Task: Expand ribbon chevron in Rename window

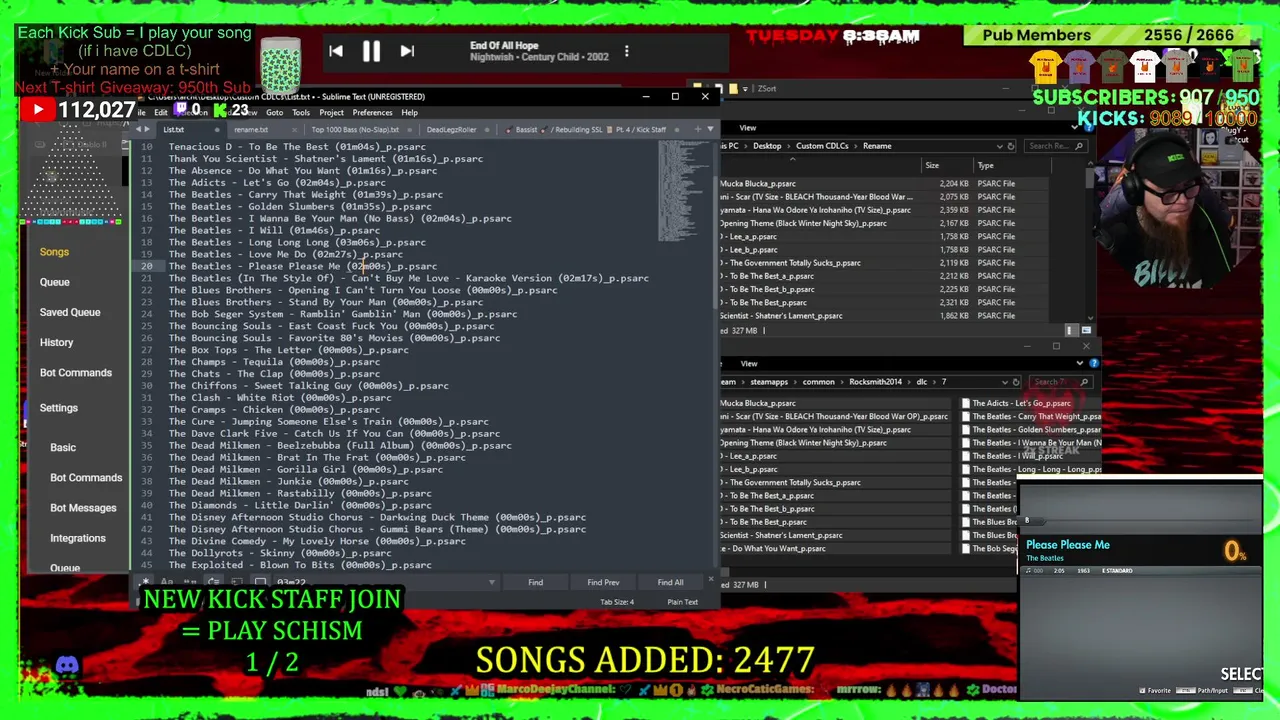Action: click(1075, 127)
